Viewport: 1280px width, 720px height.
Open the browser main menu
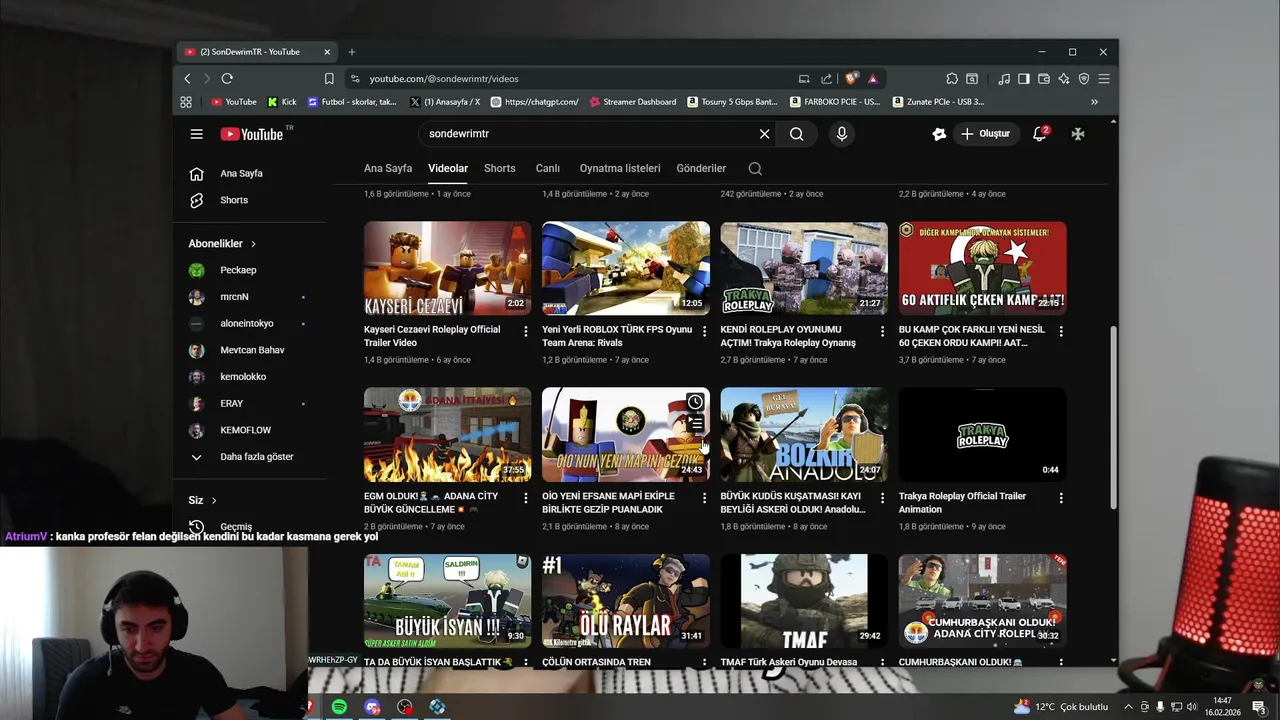[x=1104, y=79]
